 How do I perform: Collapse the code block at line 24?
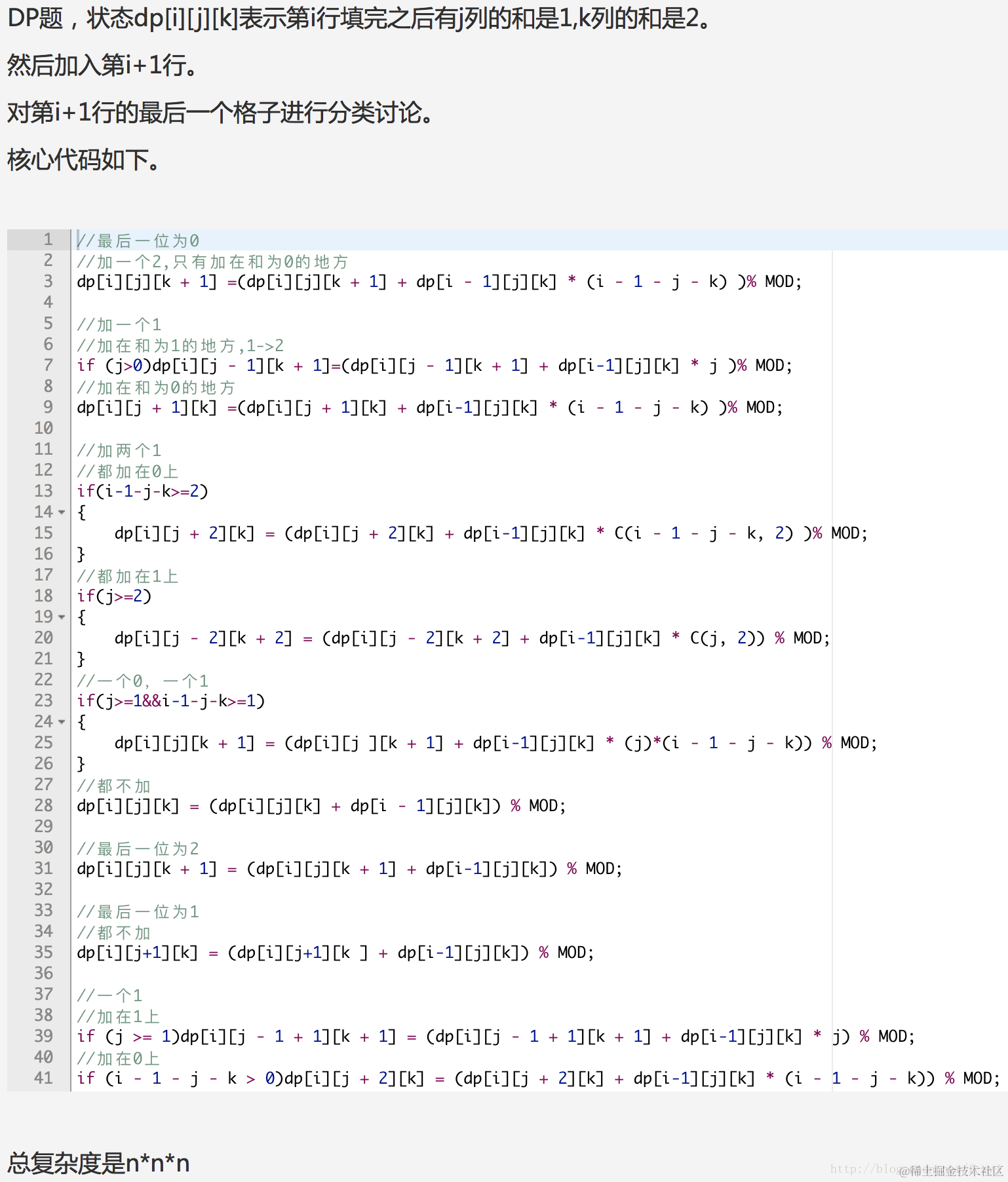tap(62, 722)
